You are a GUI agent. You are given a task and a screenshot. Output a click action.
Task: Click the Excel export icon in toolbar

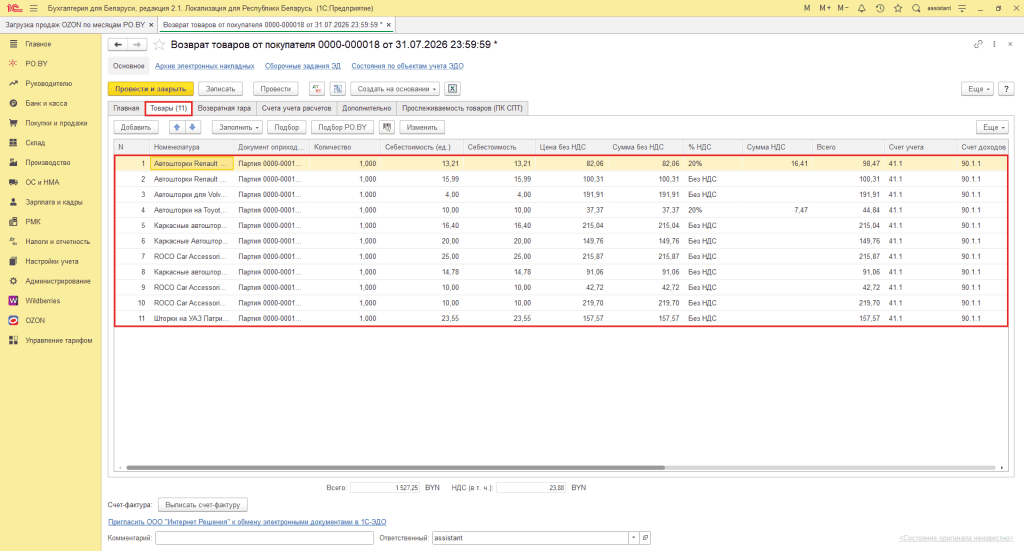(452, 89)
